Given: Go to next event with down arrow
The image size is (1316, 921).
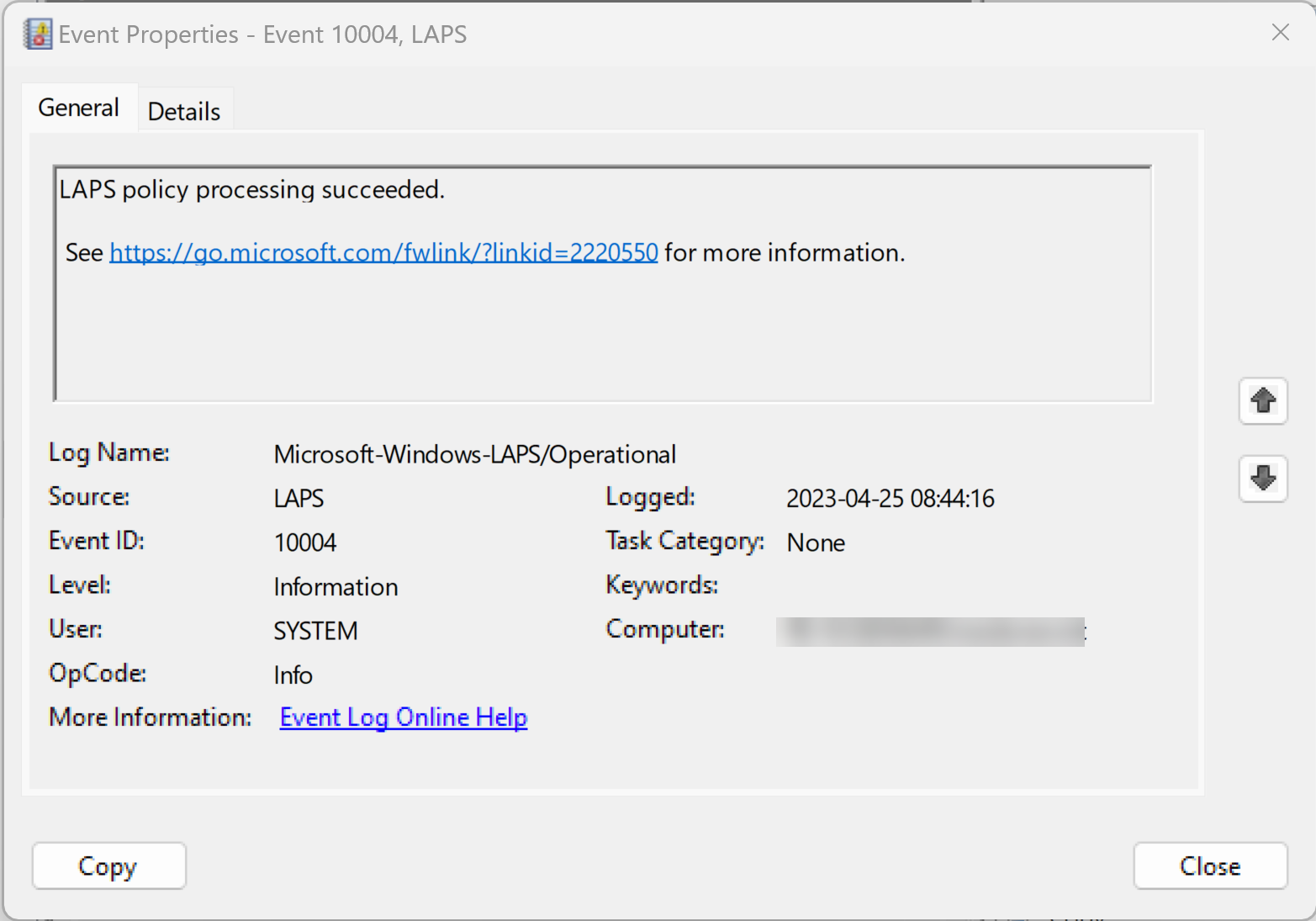Looking at the screenshot, I should click(1262, 479).
